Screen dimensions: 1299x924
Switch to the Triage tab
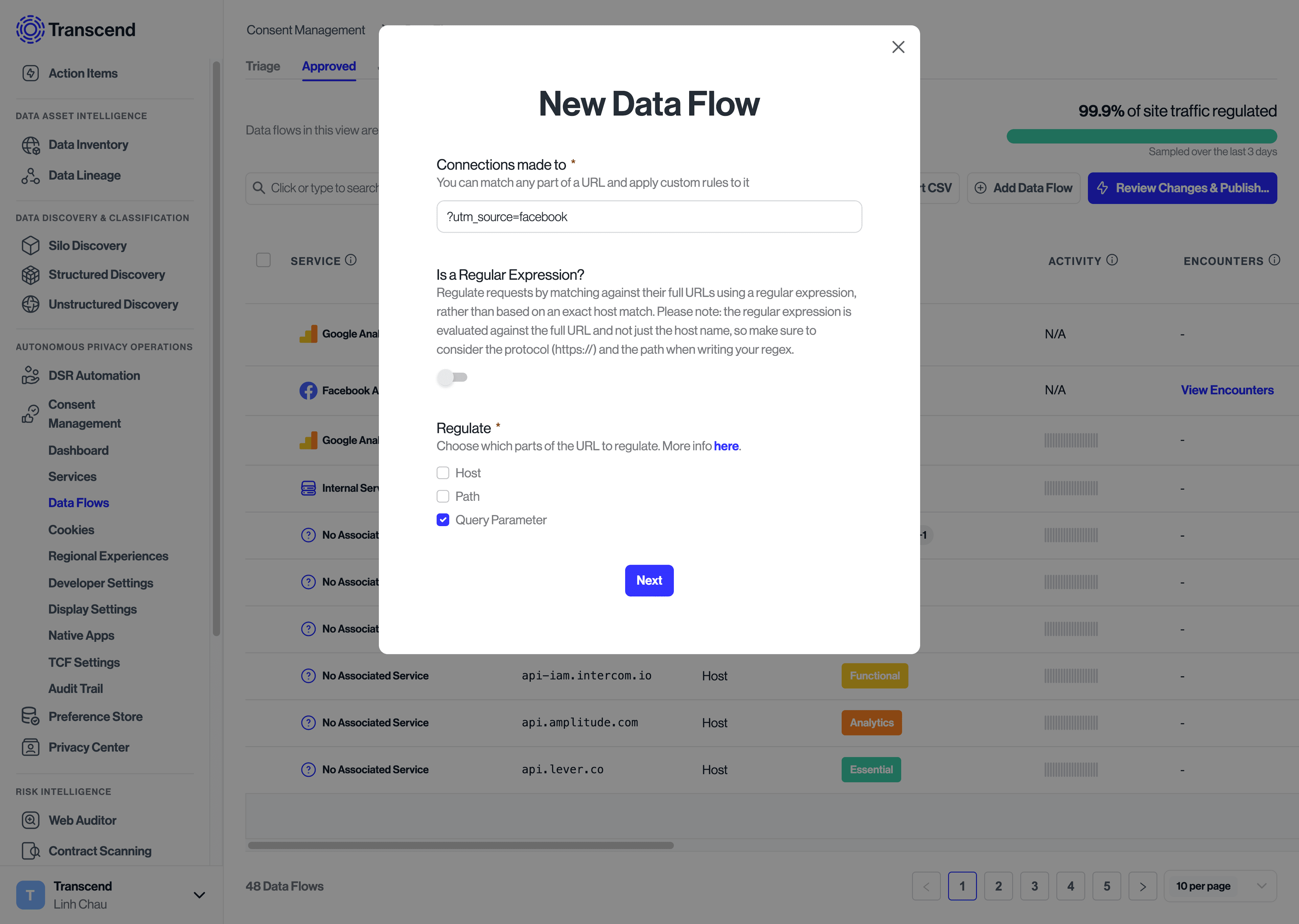click(262, 66)
